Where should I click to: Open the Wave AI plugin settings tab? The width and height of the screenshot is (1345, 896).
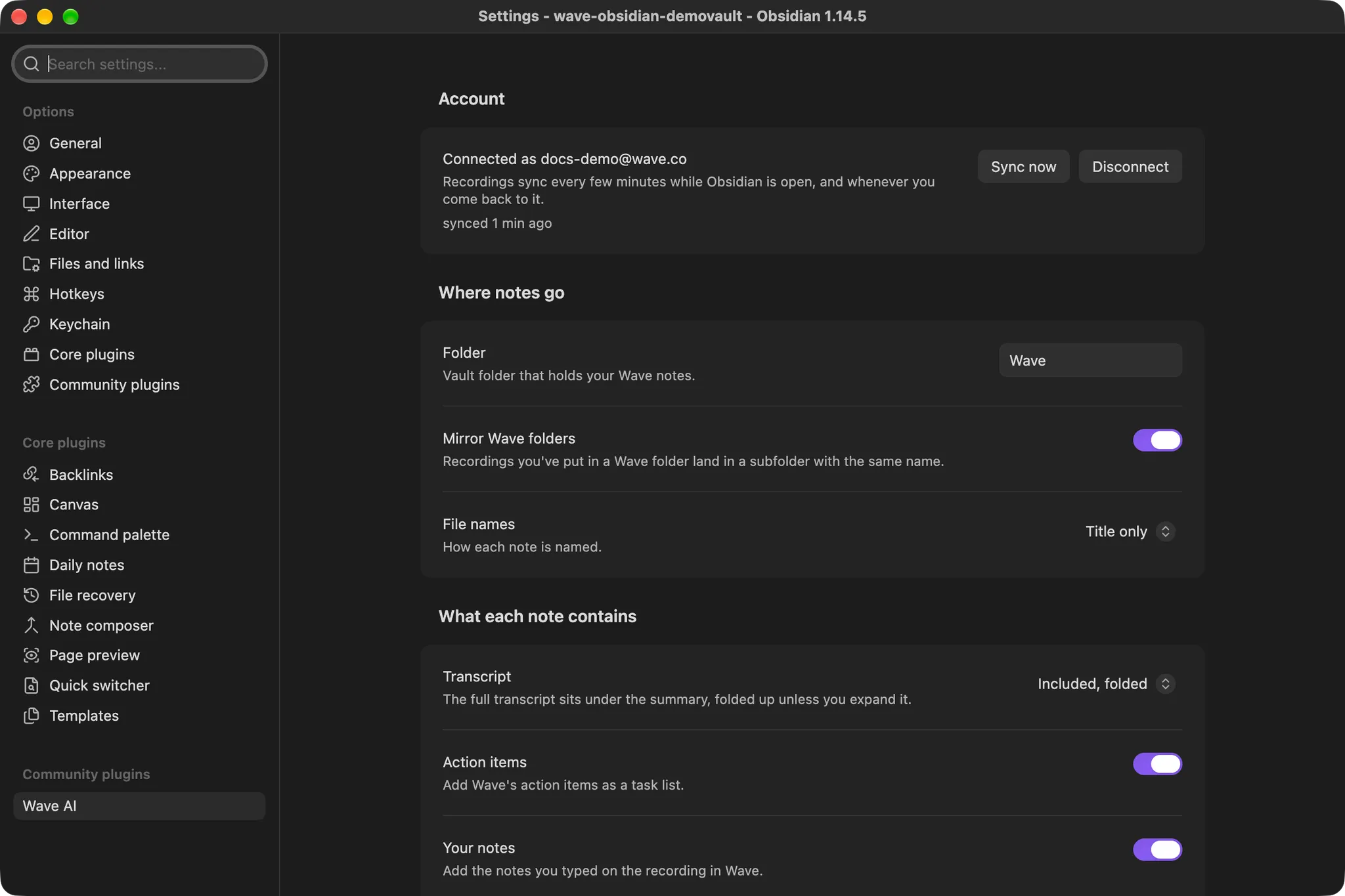(x=139, y=806)
